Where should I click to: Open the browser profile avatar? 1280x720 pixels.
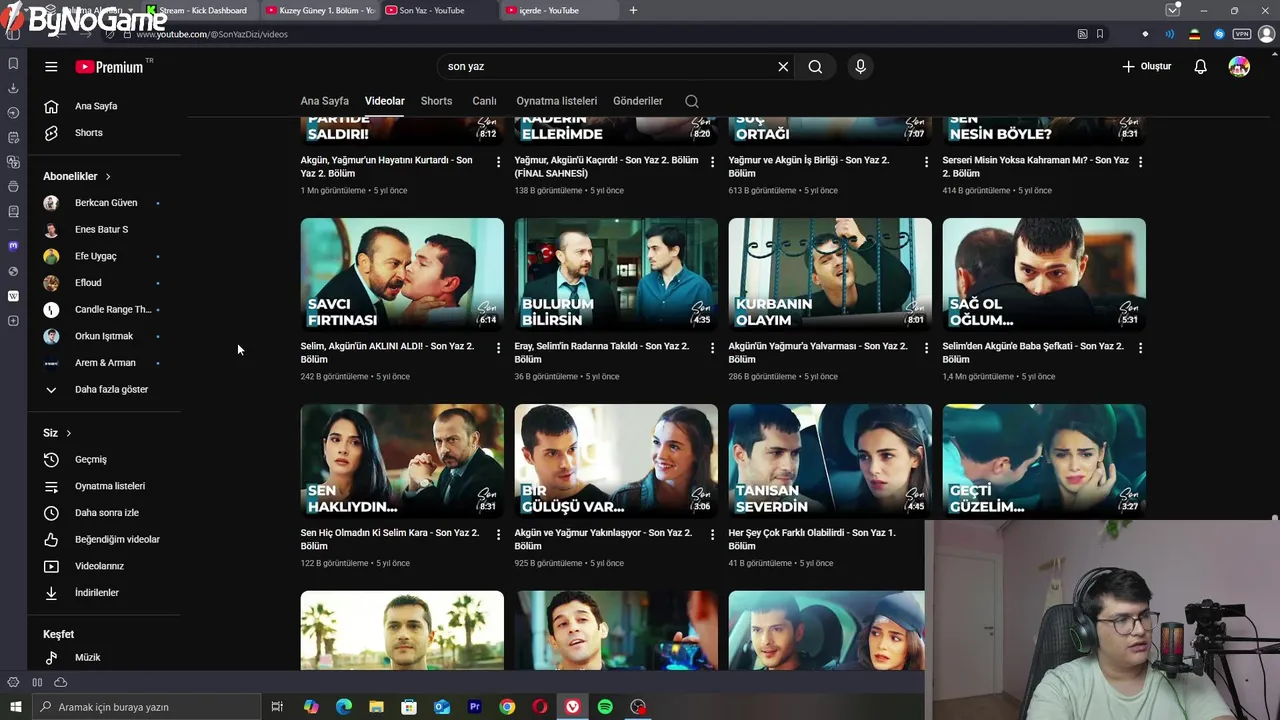1266,34
